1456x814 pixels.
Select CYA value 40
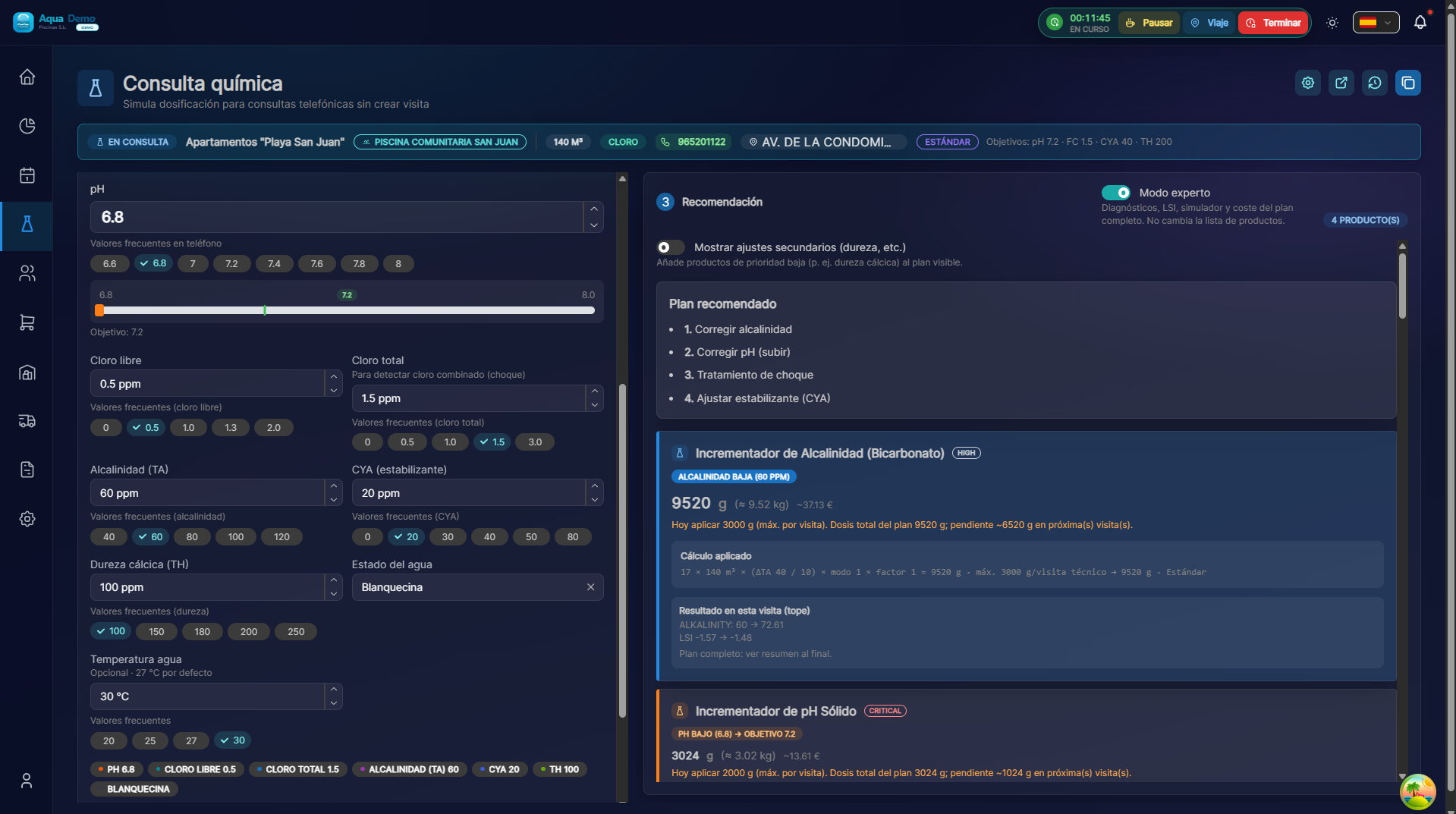click(x=489, y=537)
